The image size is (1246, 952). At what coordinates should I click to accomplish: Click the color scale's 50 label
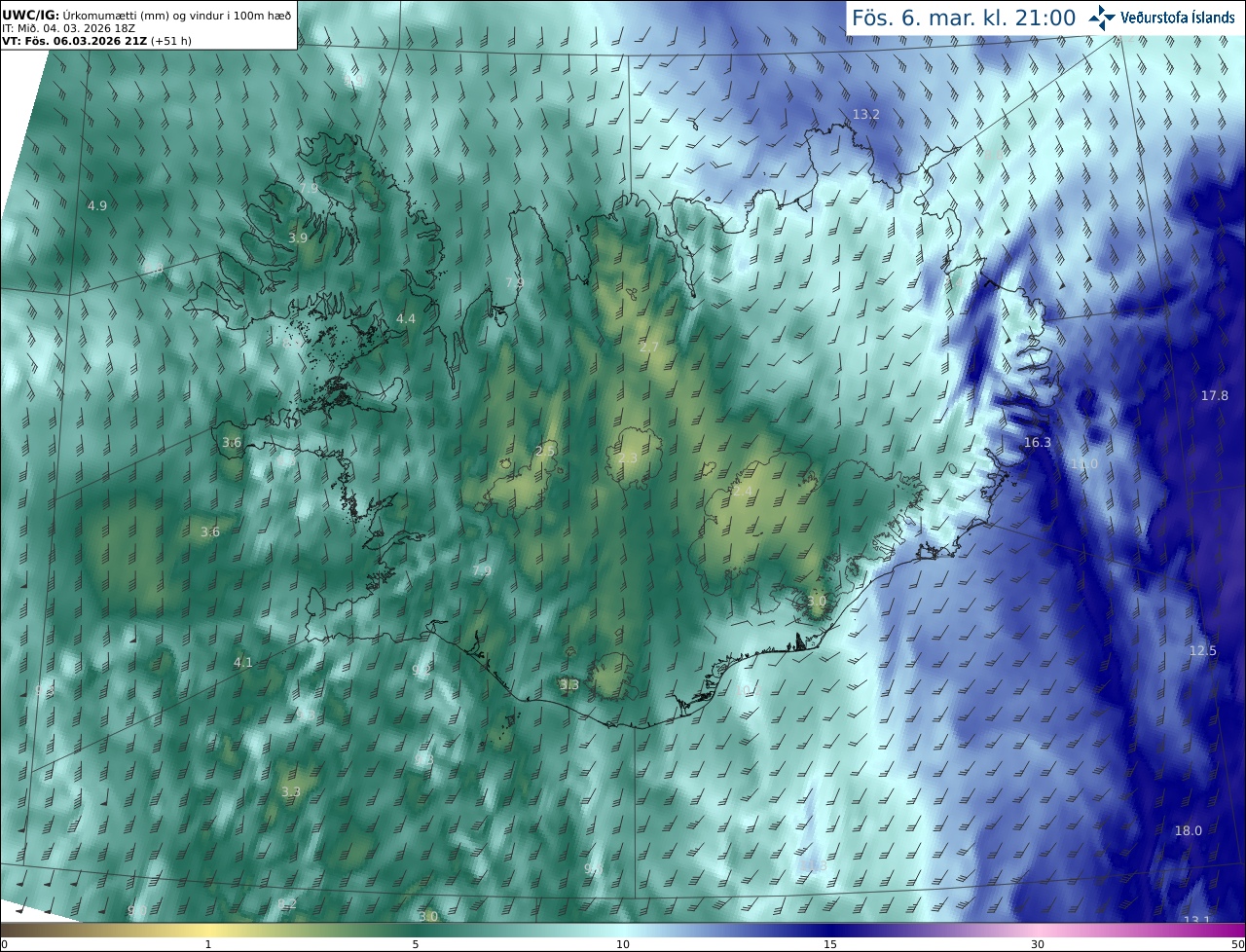pos(1238,944)
